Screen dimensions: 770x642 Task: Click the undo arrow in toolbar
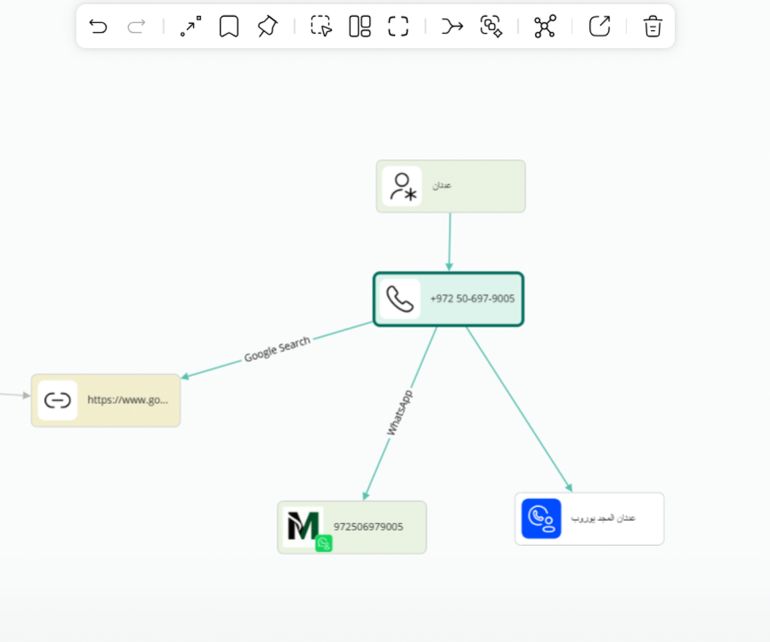pyautogui.click(x=98, y=27)
